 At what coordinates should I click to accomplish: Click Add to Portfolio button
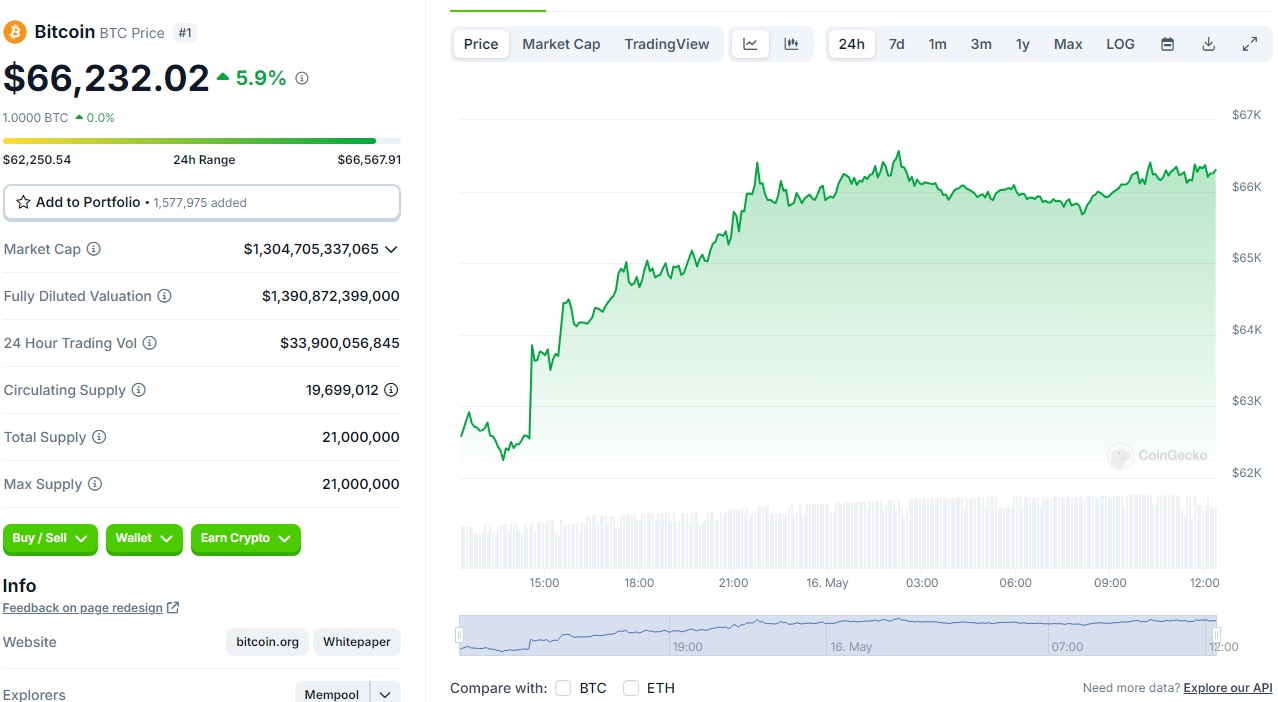coord(202,202)
